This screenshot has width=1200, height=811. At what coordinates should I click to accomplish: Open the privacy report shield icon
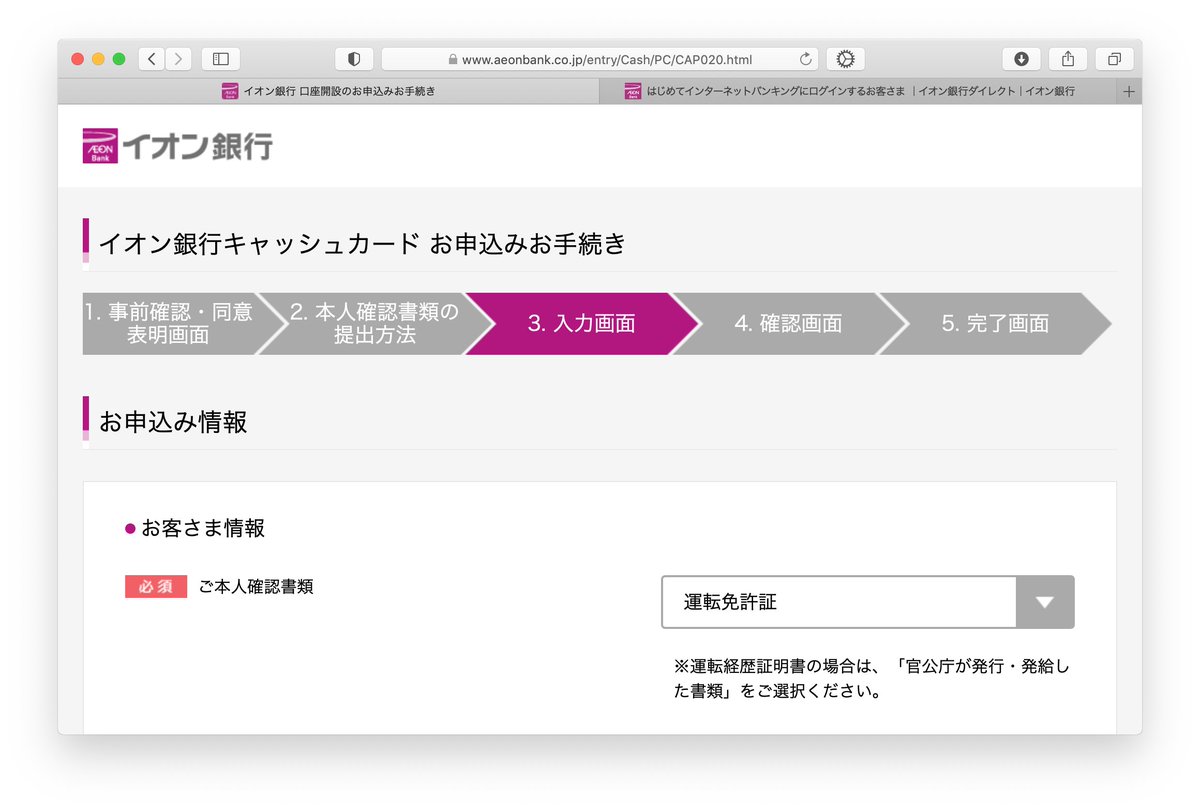click(354, 59)
